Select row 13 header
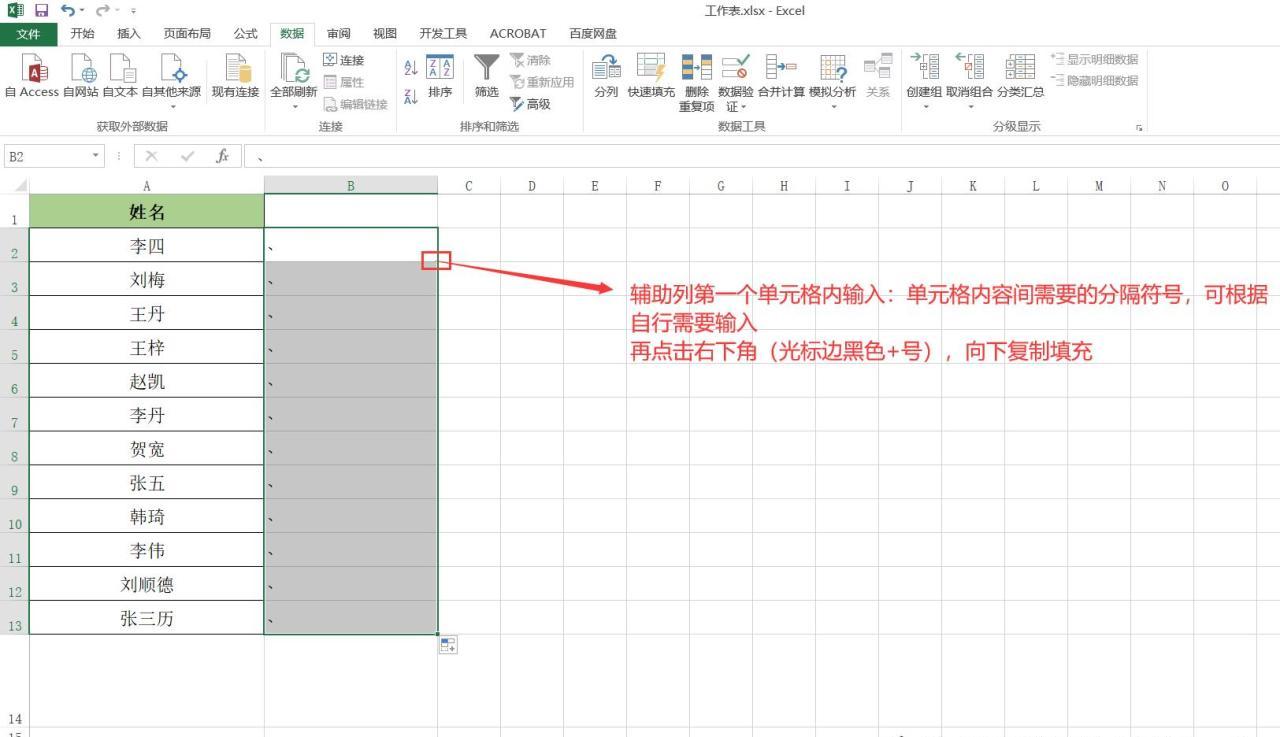The height and width of the screenshot is (737, 1280). pyautogui.click(x=14, y=618)
